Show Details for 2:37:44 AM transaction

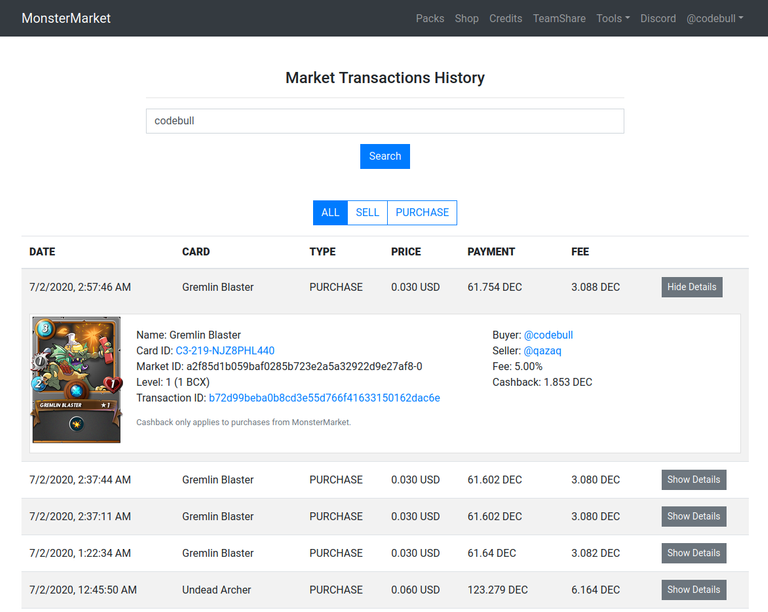(x=694, y=480)
